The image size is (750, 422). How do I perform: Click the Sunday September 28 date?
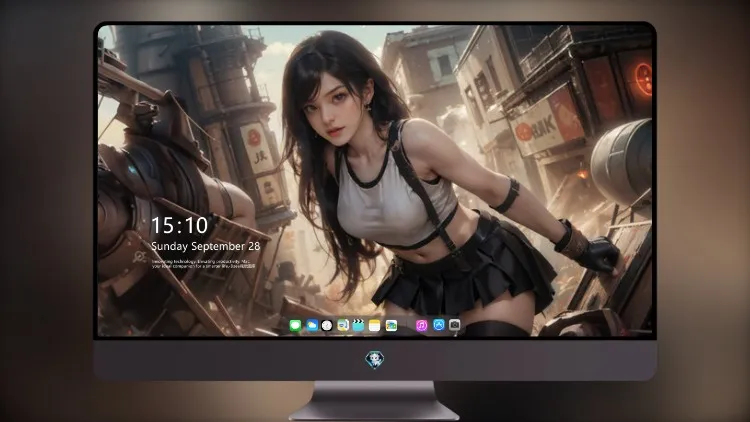(x=206, y=246)
